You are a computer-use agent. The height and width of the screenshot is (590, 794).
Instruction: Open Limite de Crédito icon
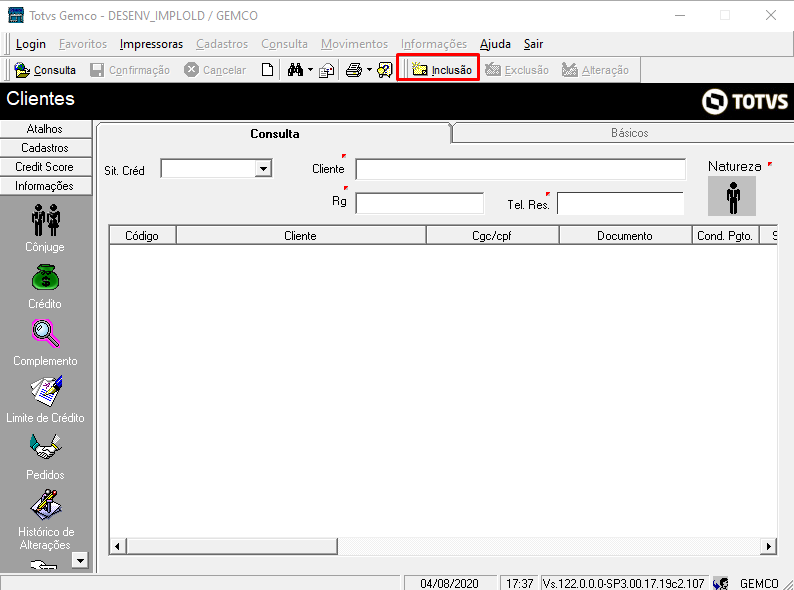coord(46,390)
